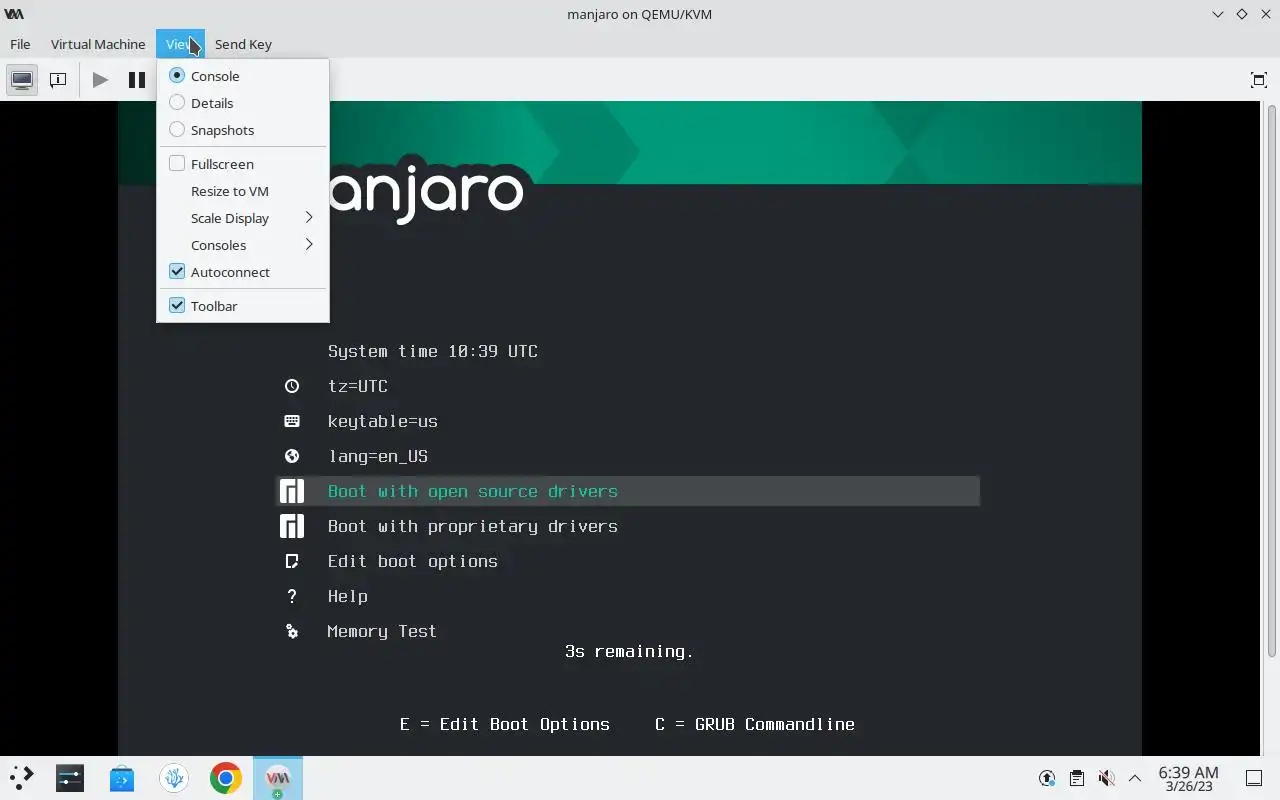Open the clock showing 6:39 AM

click(x=1188, y=778)
